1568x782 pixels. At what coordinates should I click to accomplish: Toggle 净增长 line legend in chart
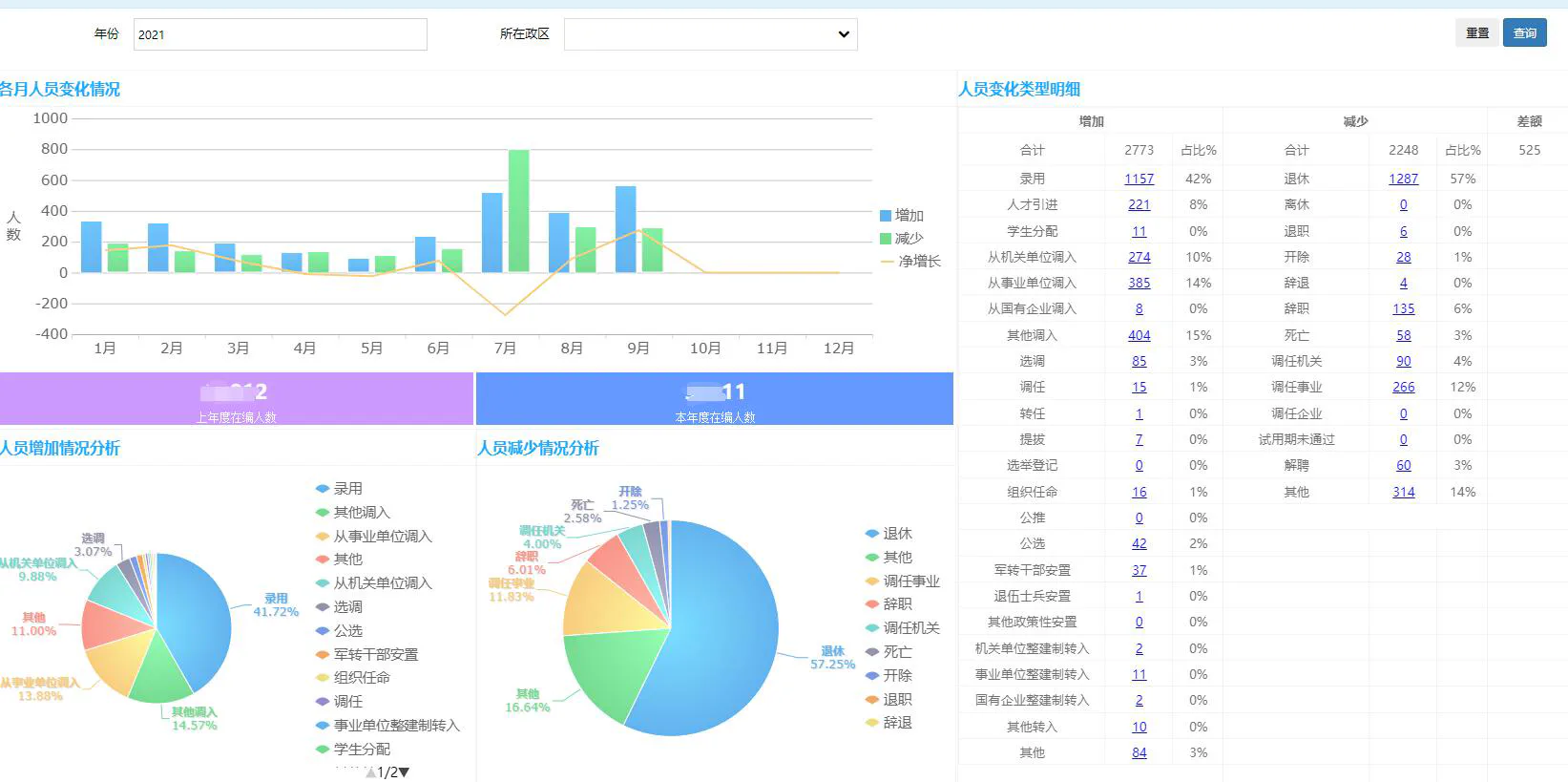[910, 261]
